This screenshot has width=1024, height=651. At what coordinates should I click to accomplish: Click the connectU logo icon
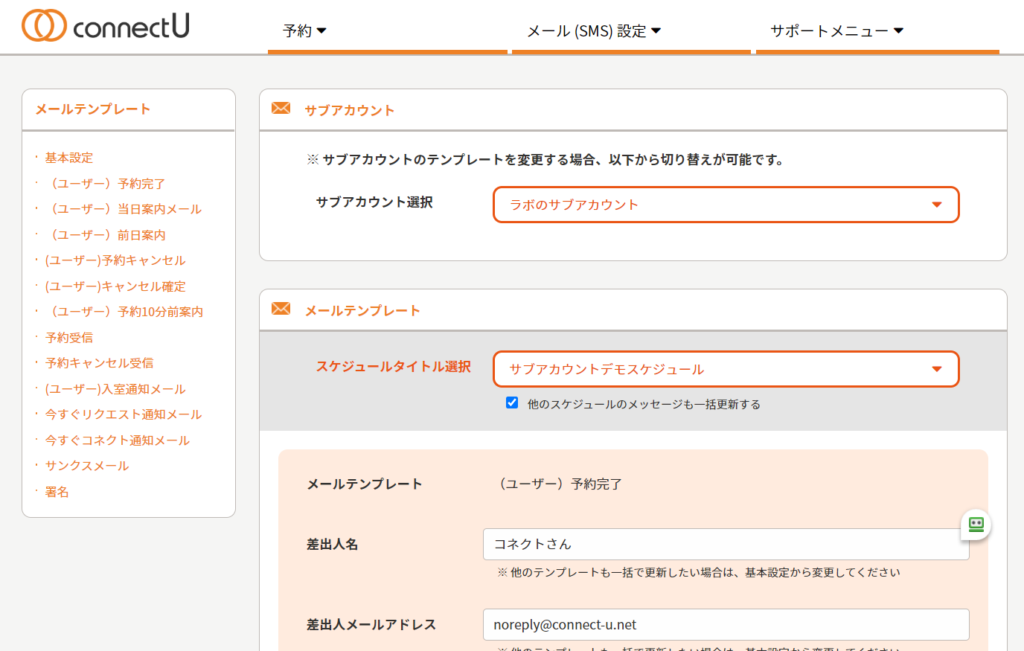(x=44, y=26)
